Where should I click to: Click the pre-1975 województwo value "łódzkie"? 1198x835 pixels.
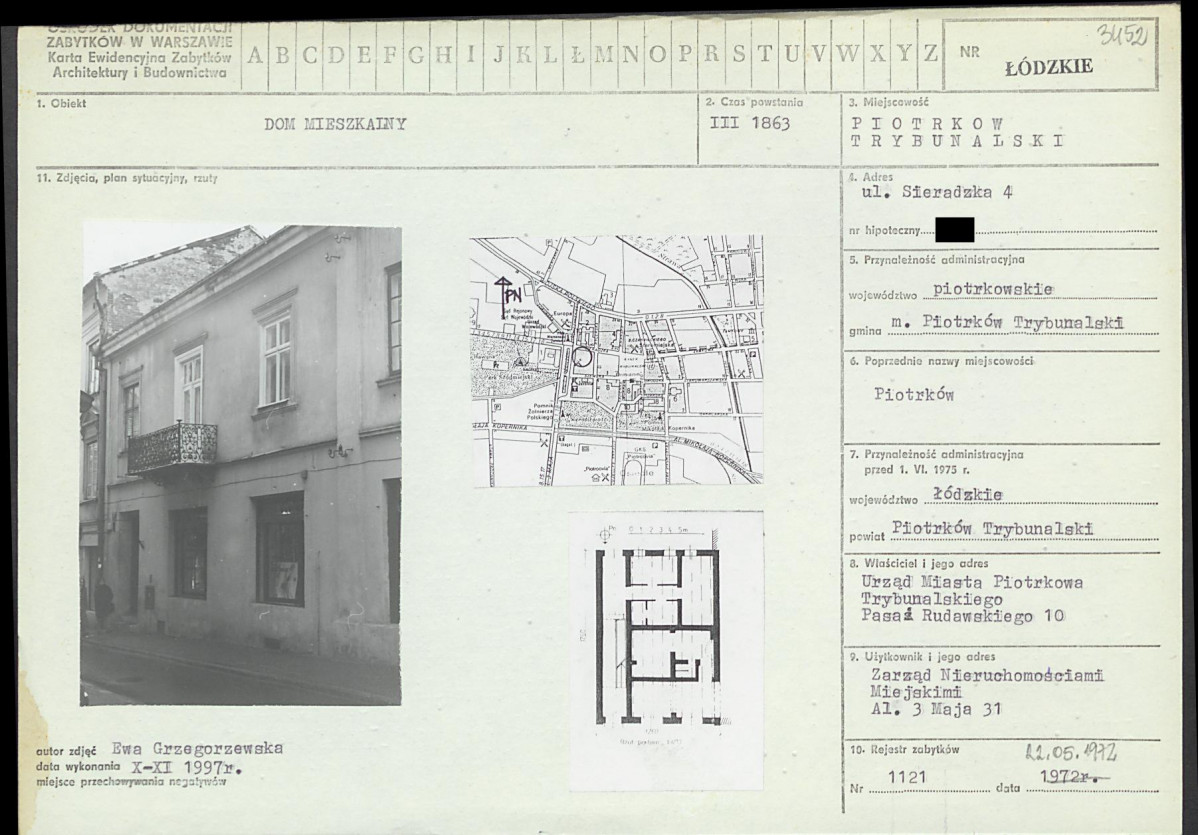(967, 494)
